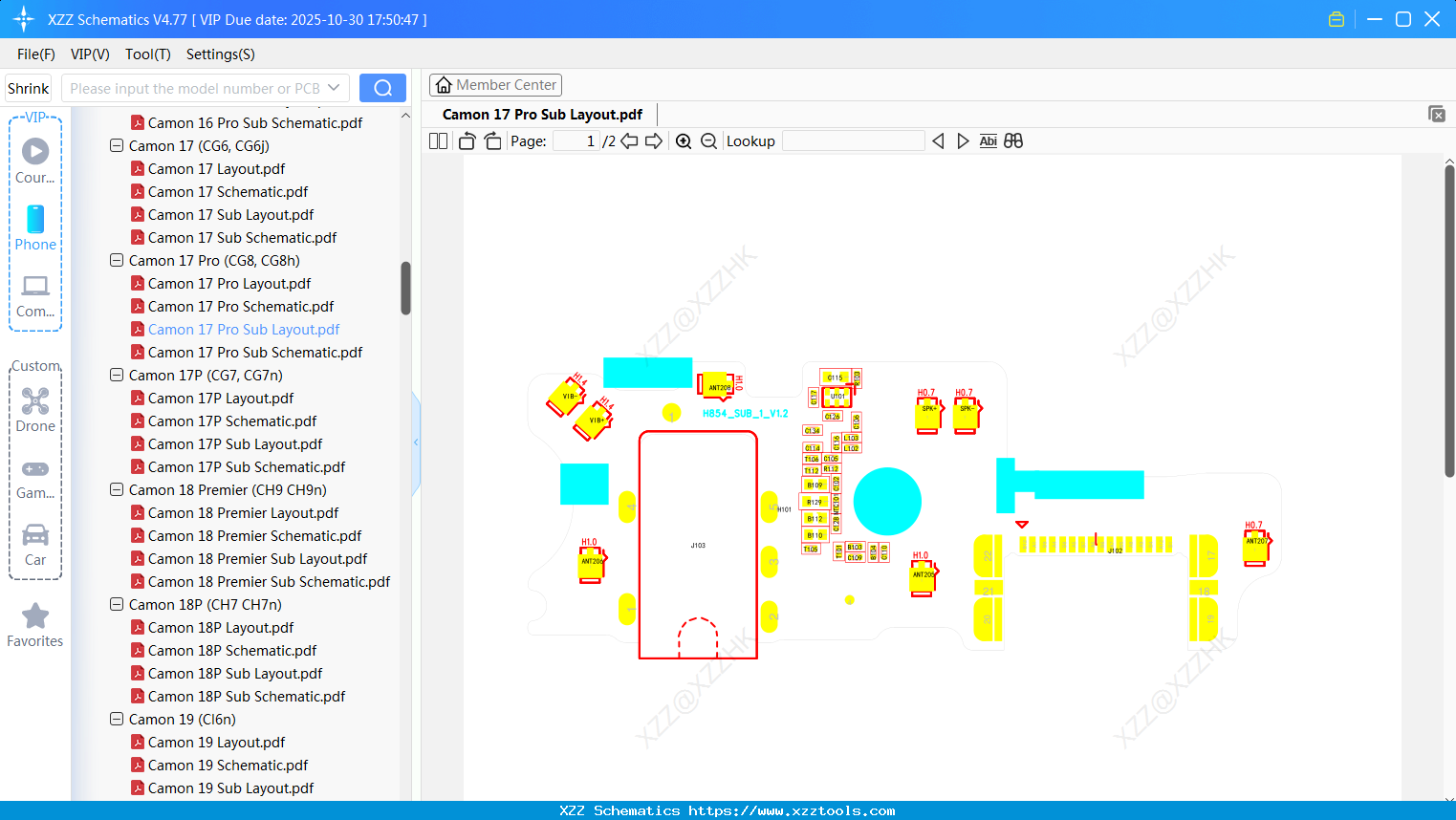Open the VIP(V) menu
The width and height of the screenshot is (1456, 820).
(90, 54)
